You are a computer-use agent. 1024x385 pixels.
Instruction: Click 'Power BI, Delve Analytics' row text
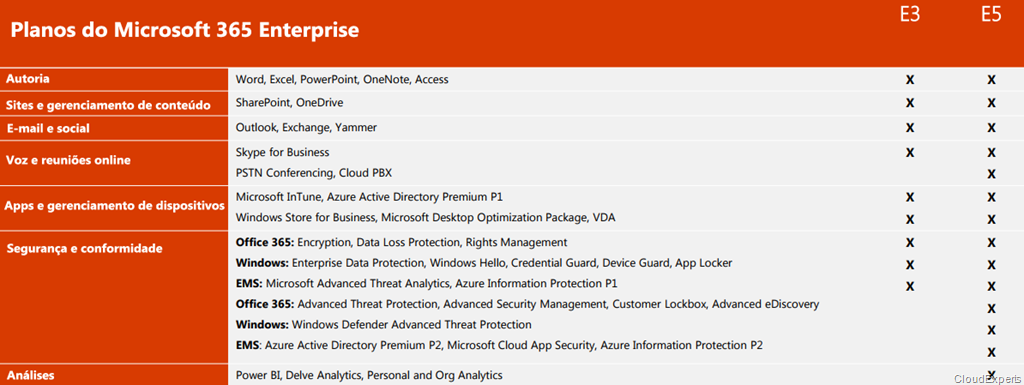click(x=369, y=375)
